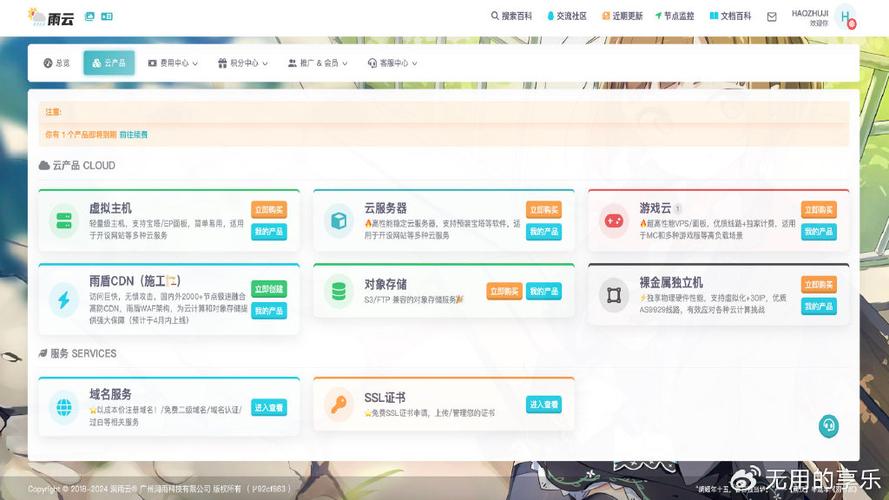Go to the 总览 overview tab
The image size is (889, 500).
click(57, 63)
